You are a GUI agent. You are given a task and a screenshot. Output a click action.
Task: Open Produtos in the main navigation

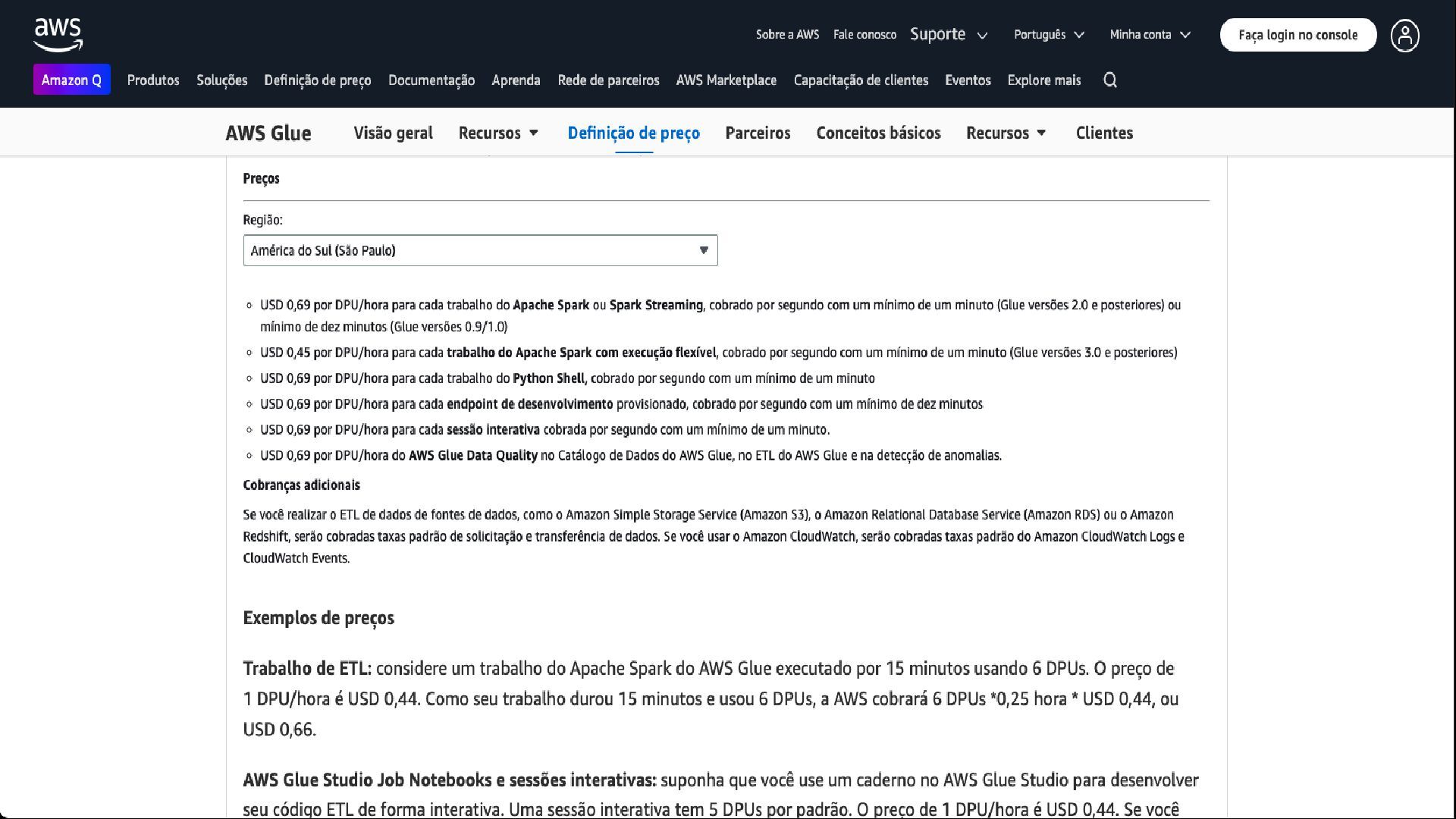click(x=153, y=80)
